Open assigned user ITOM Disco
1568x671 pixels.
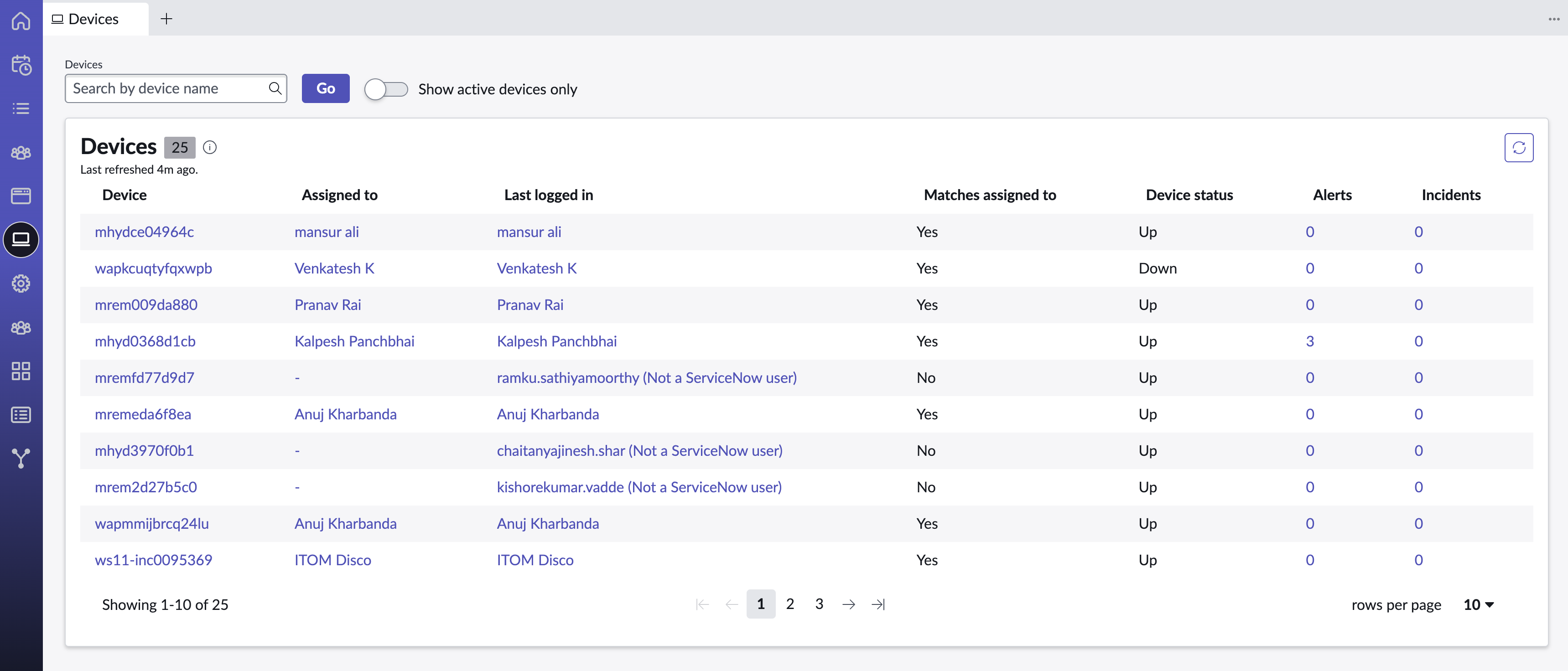332,560
